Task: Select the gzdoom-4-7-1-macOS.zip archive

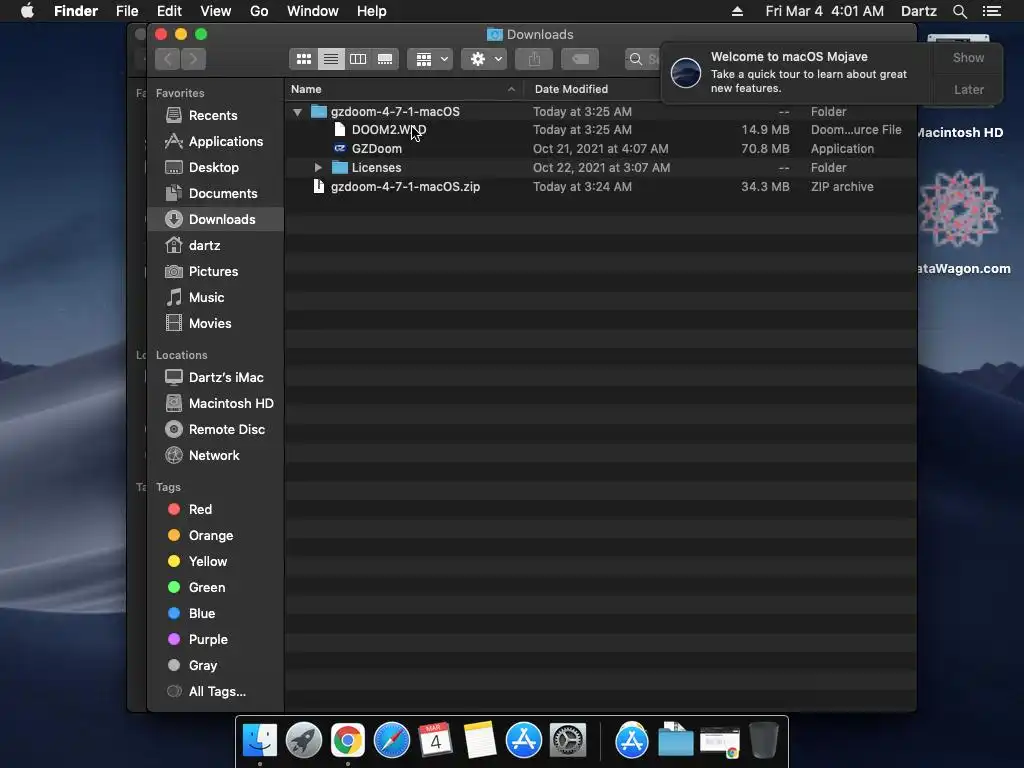Action: click(600, 187)
